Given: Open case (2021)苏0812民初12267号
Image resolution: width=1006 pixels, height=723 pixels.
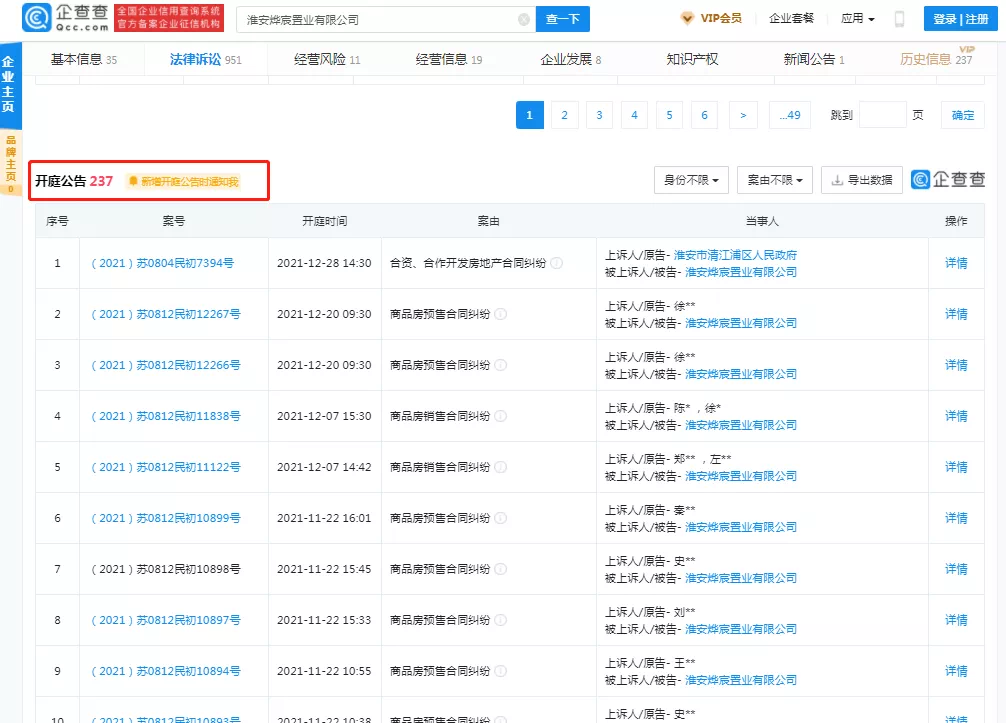Looking at the screenshot, I should (x=166, y=314).
